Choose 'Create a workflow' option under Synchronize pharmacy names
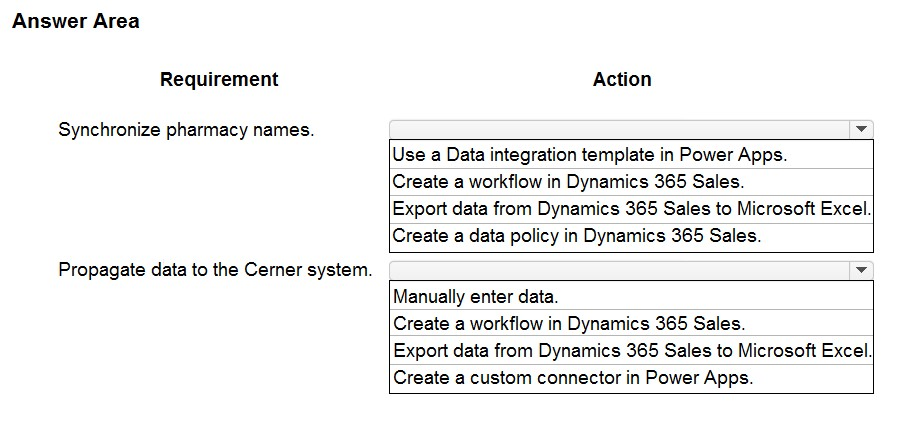Viewport: 924px width, 427px height. [x=568, y=182]
